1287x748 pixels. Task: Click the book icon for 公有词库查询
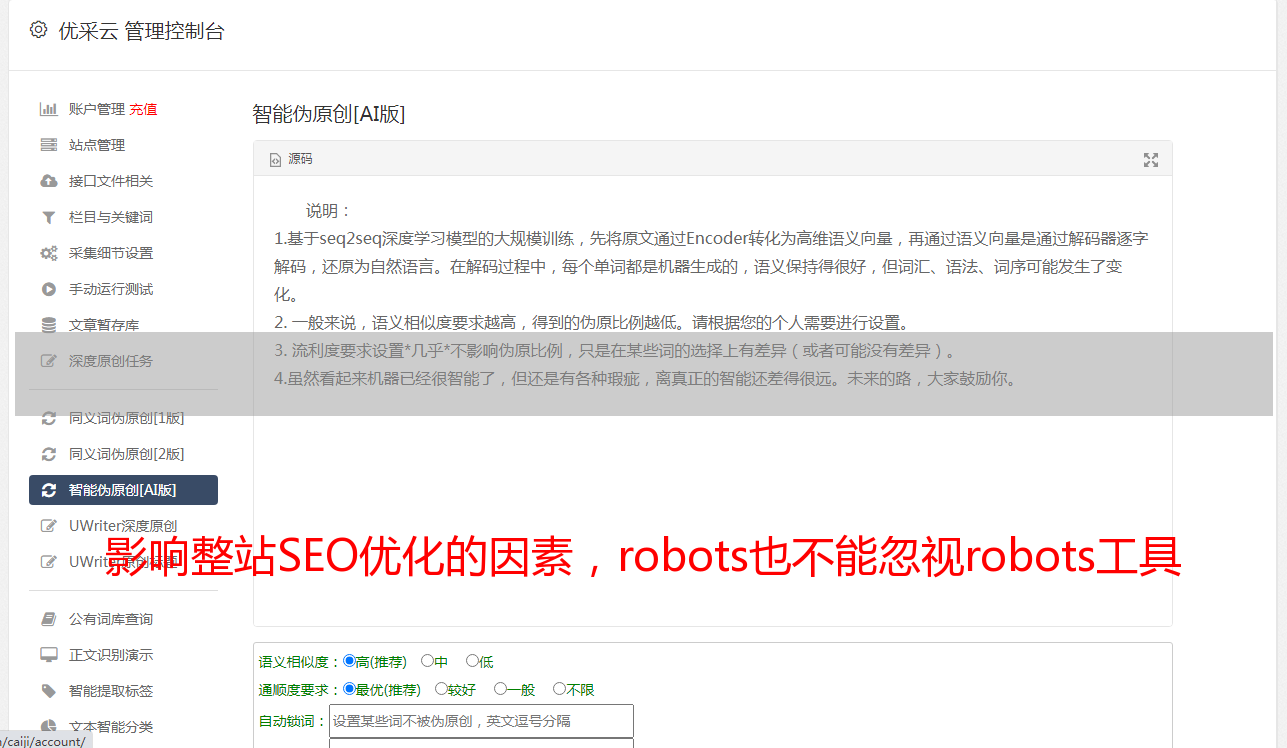(48, 619)
